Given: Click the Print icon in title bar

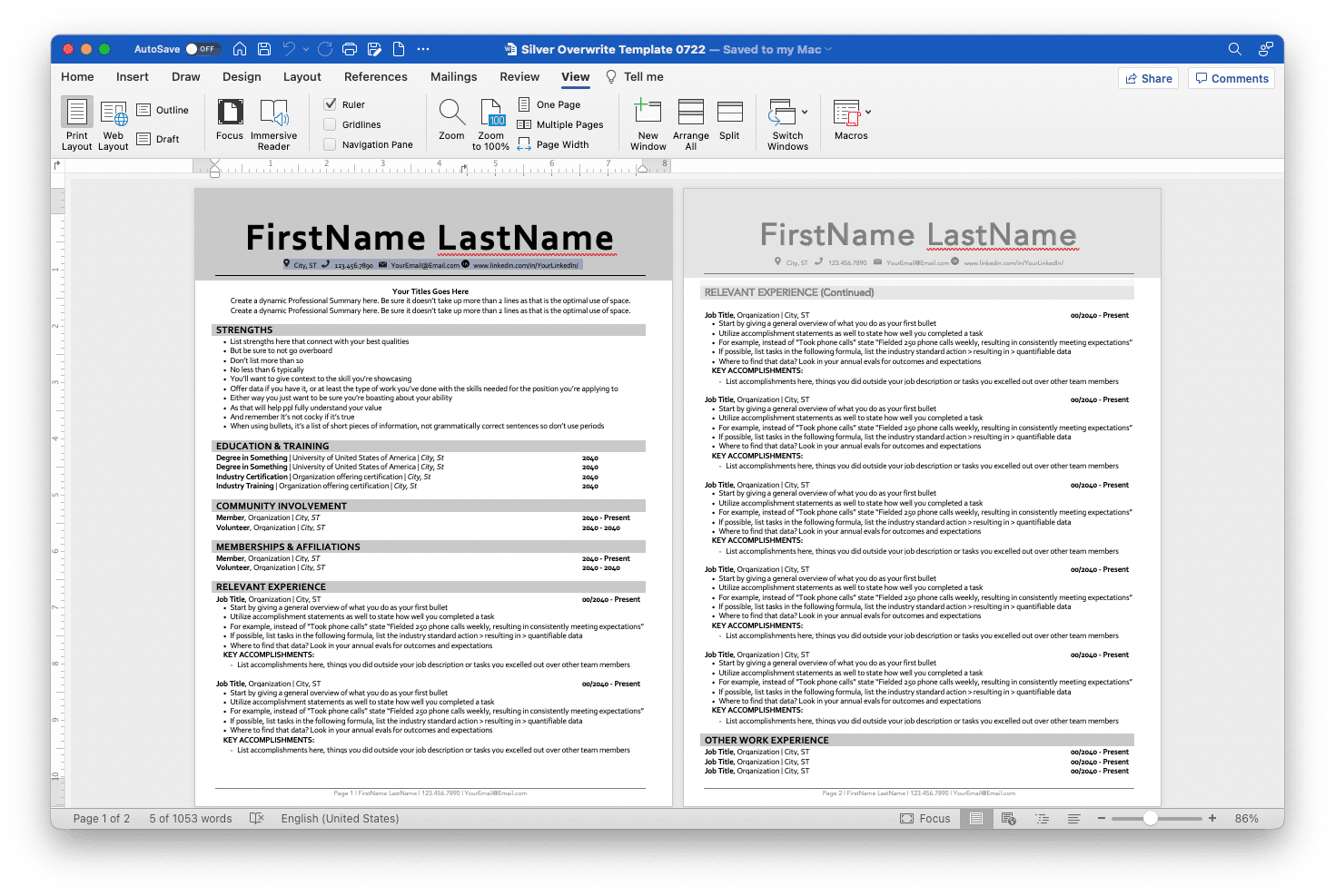Looking at the screenshot, I should pyautogui.click(x=350, y=49).
